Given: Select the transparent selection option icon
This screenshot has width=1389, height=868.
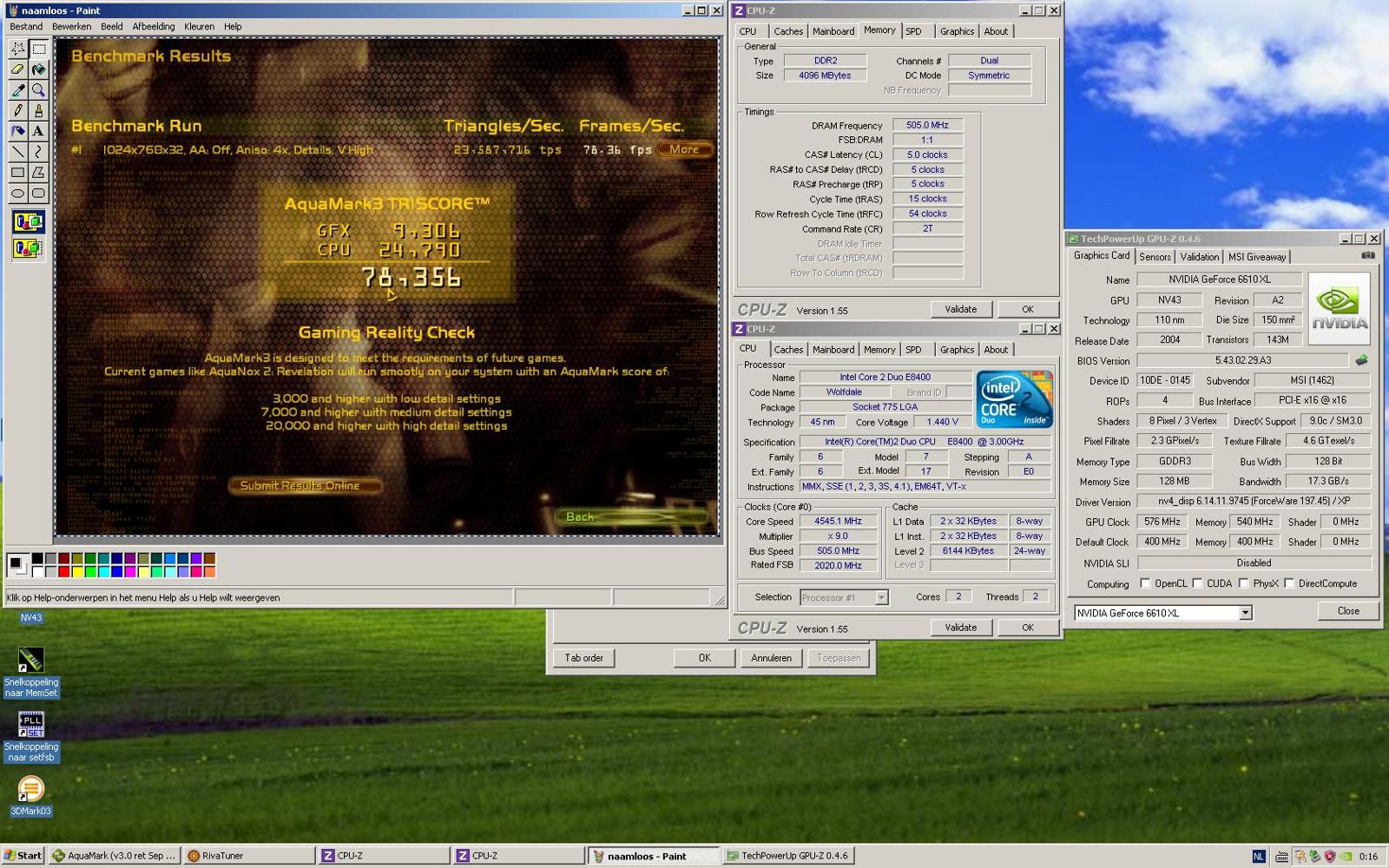Looking at the screenshot, I should 28,249.
